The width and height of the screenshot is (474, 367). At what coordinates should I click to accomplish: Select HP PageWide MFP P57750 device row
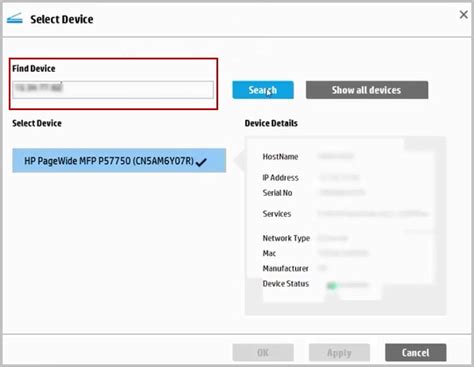(119, 161)
